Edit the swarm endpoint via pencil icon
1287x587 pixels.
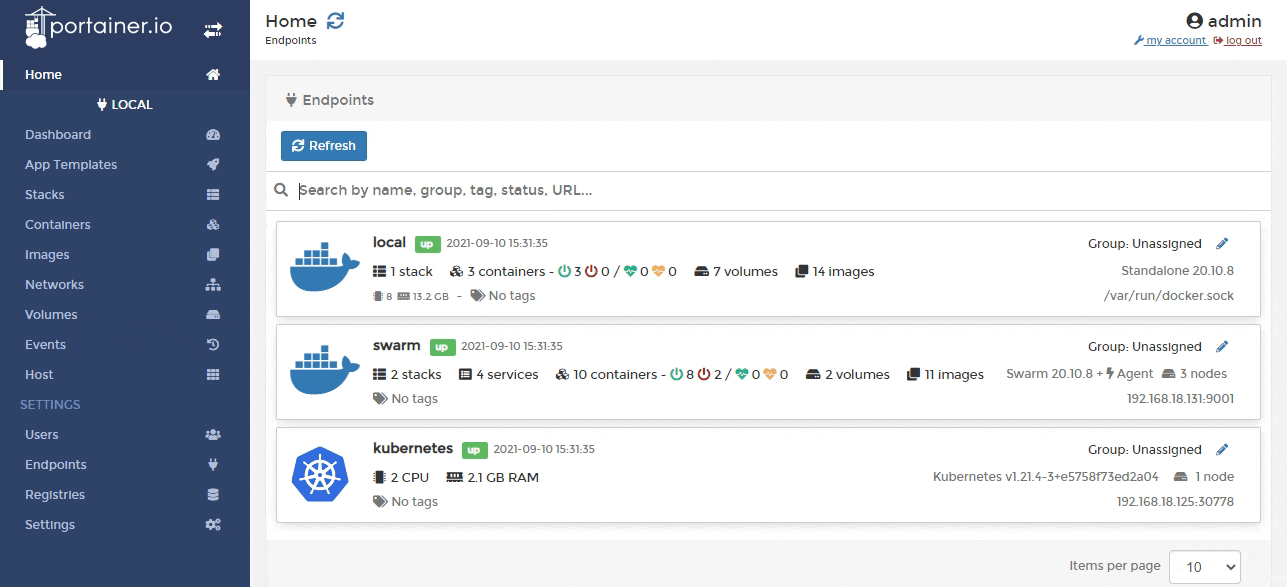[1222, 346]
